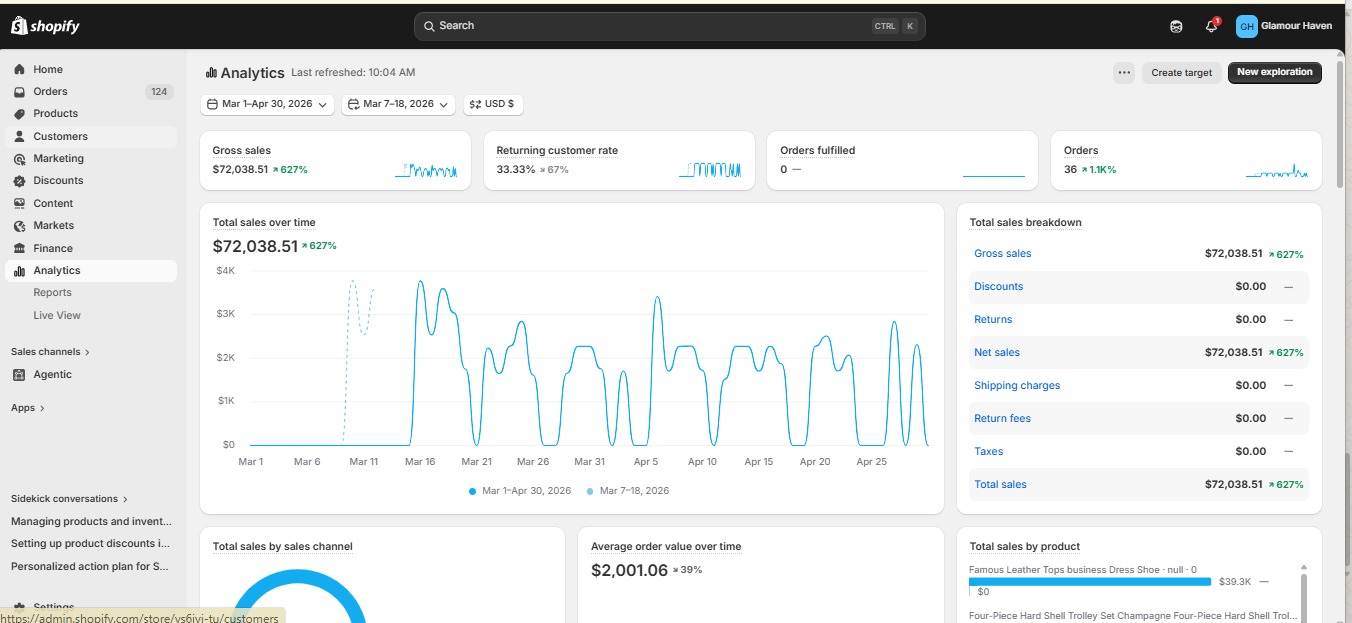Click the Analytics page heading icon
Screen dimensions: 1352x623
tap(211, 73)
